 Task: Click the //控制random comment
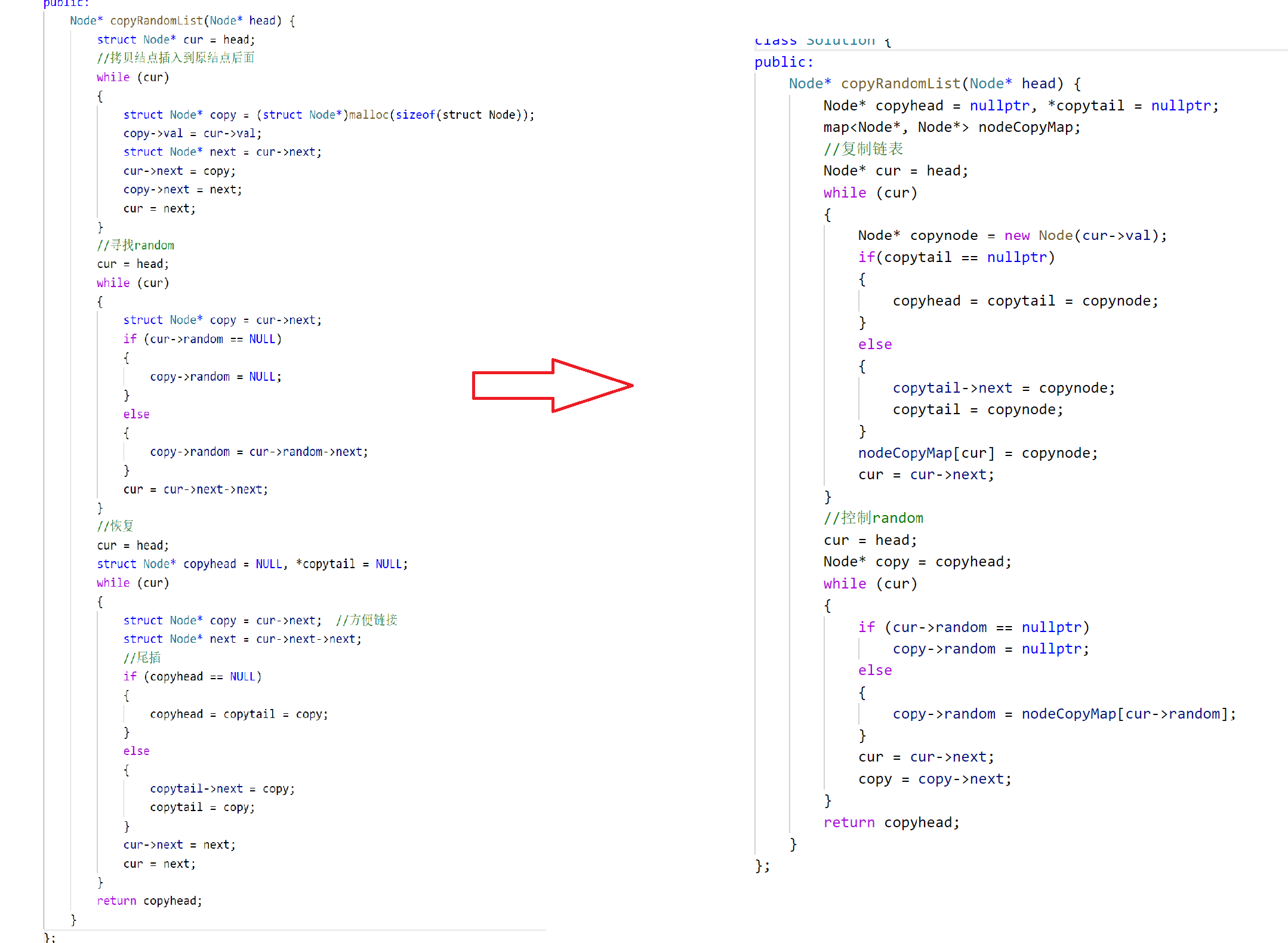click(873, 518)
